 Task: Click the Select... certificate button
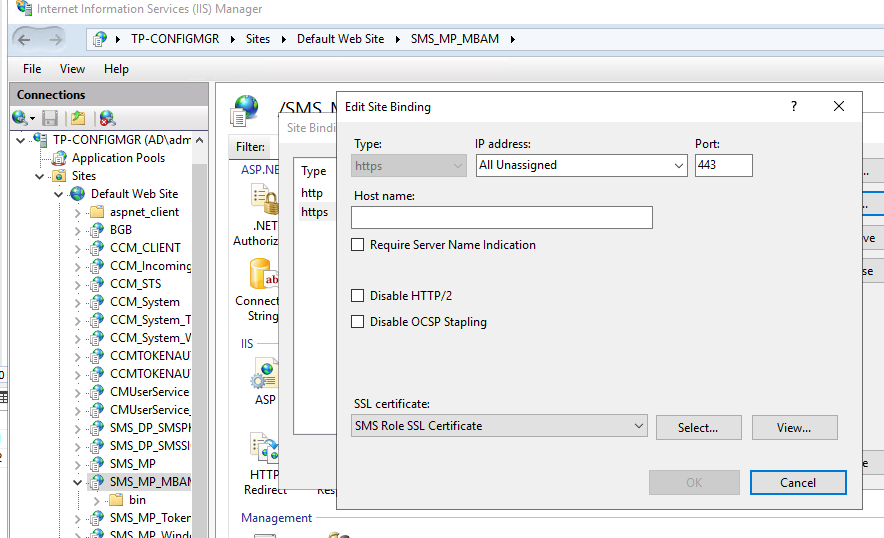(x=699, y=427)
